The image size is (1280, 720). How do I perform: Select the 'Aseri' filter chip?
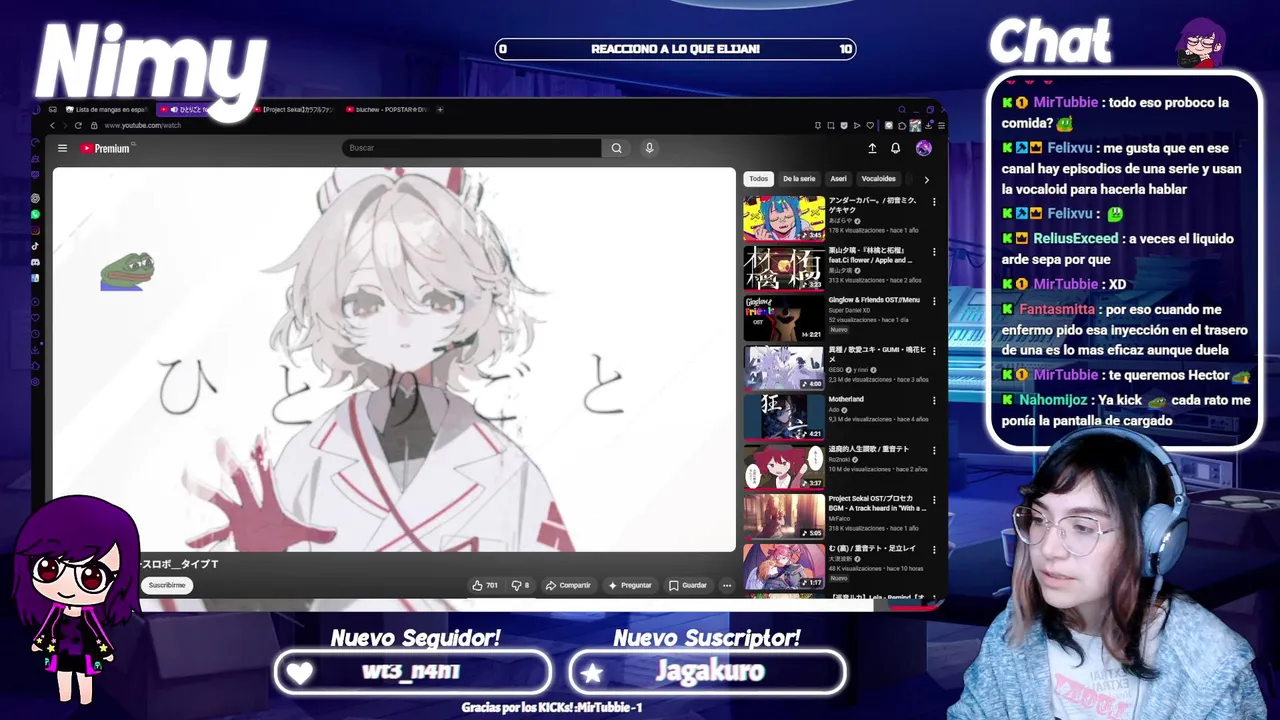[x=838, y=179]
